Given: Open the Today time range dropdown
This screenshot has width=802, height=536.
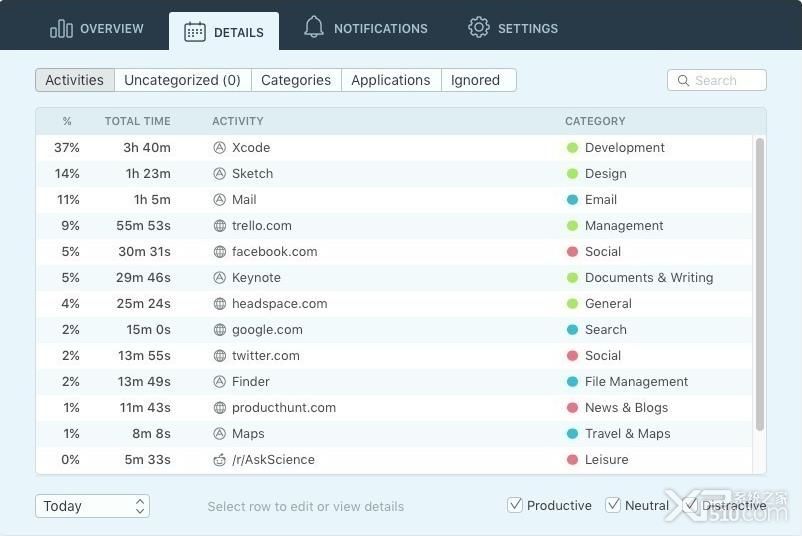Looking at the screenshot, I should coord(93,506).
